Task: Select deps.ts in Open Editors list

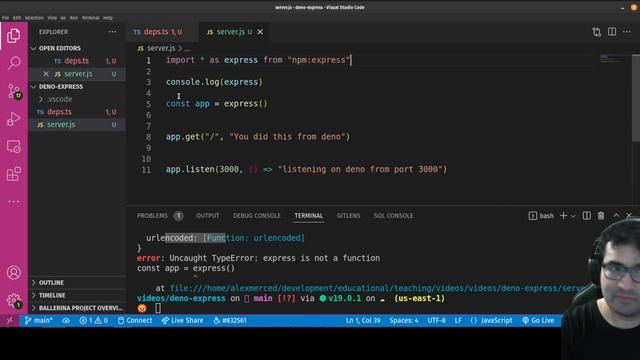Action: 77,61
